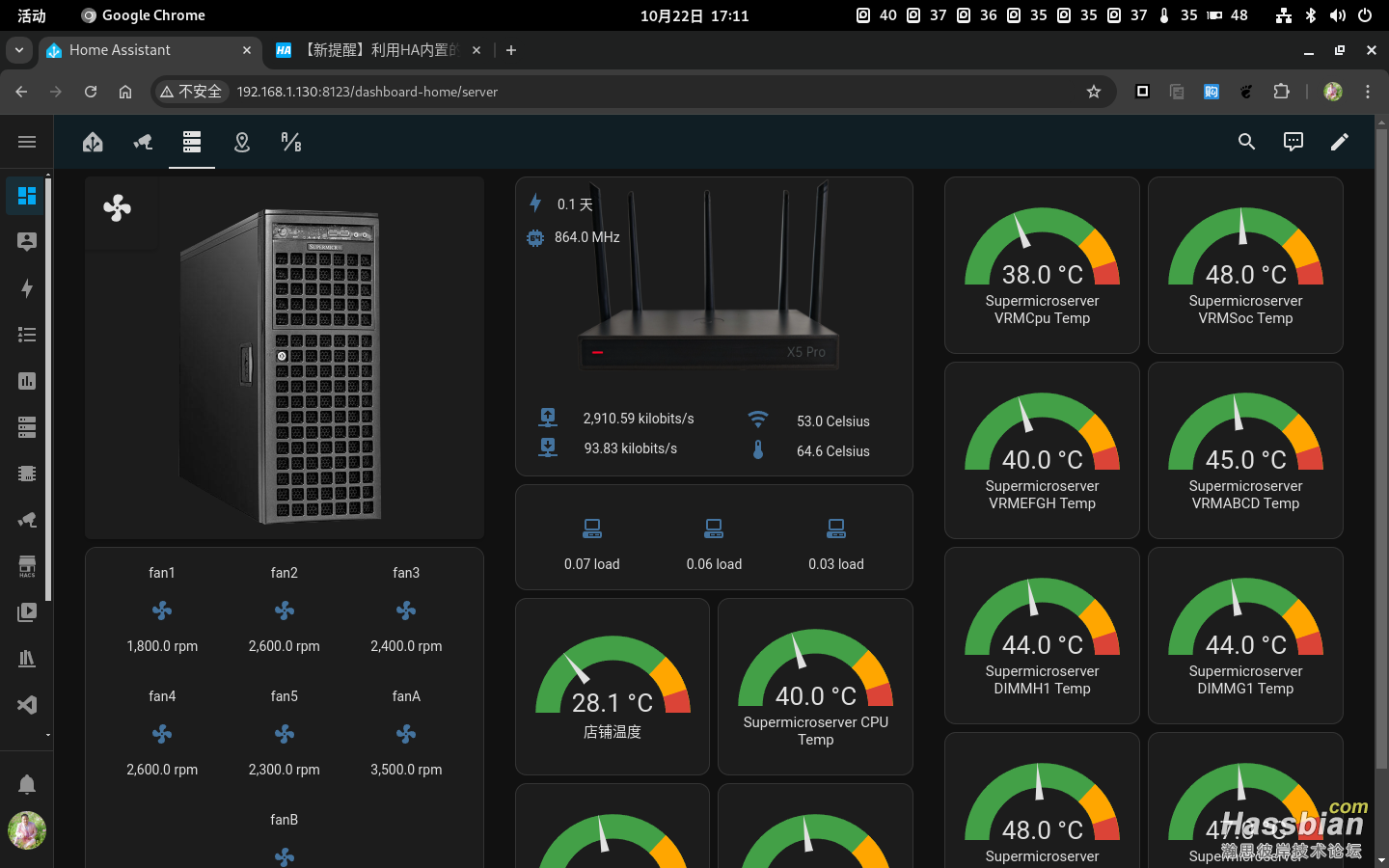Open the 店铺温度 gauge card

point(613,687)
